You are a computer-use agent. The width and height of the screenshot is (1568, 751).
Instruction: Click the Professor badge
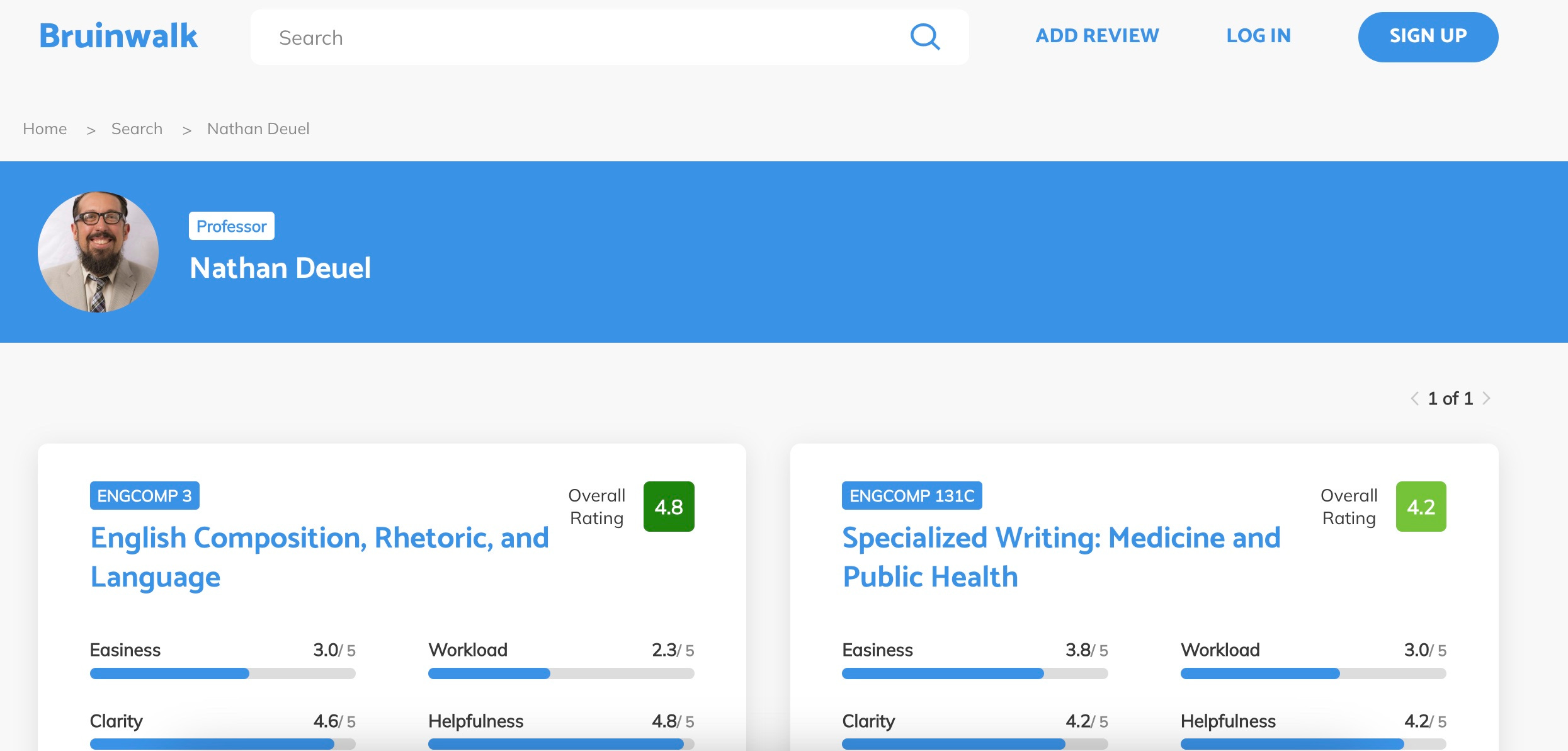[231, 226]
